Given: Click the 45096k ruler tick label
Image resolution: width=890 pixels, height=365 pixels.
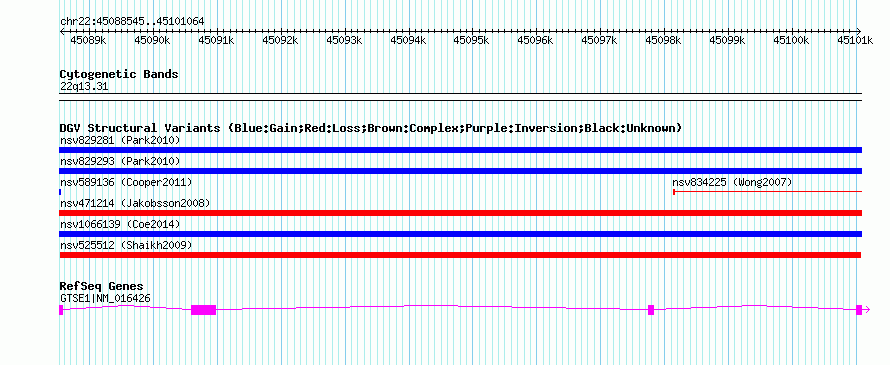Looking at the screenshot, I should tap(536, 40).
